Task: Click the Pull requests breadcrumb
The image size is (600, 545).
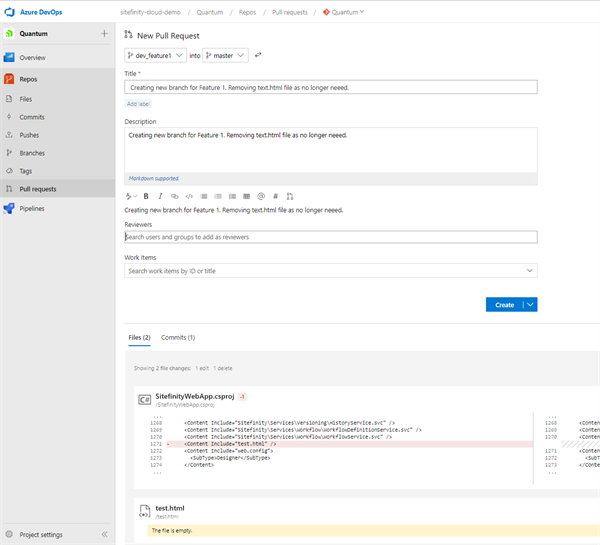Action: [x=290, y=12]
